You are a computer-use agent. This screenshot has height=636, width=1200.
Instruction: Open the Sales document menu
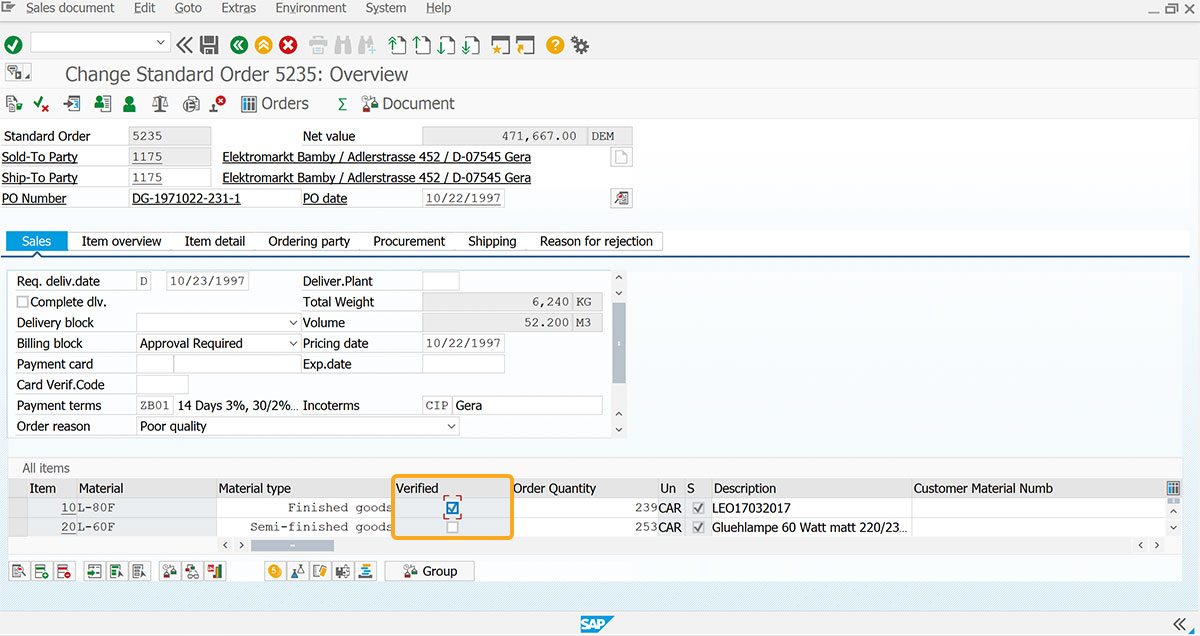click(70, 8)
